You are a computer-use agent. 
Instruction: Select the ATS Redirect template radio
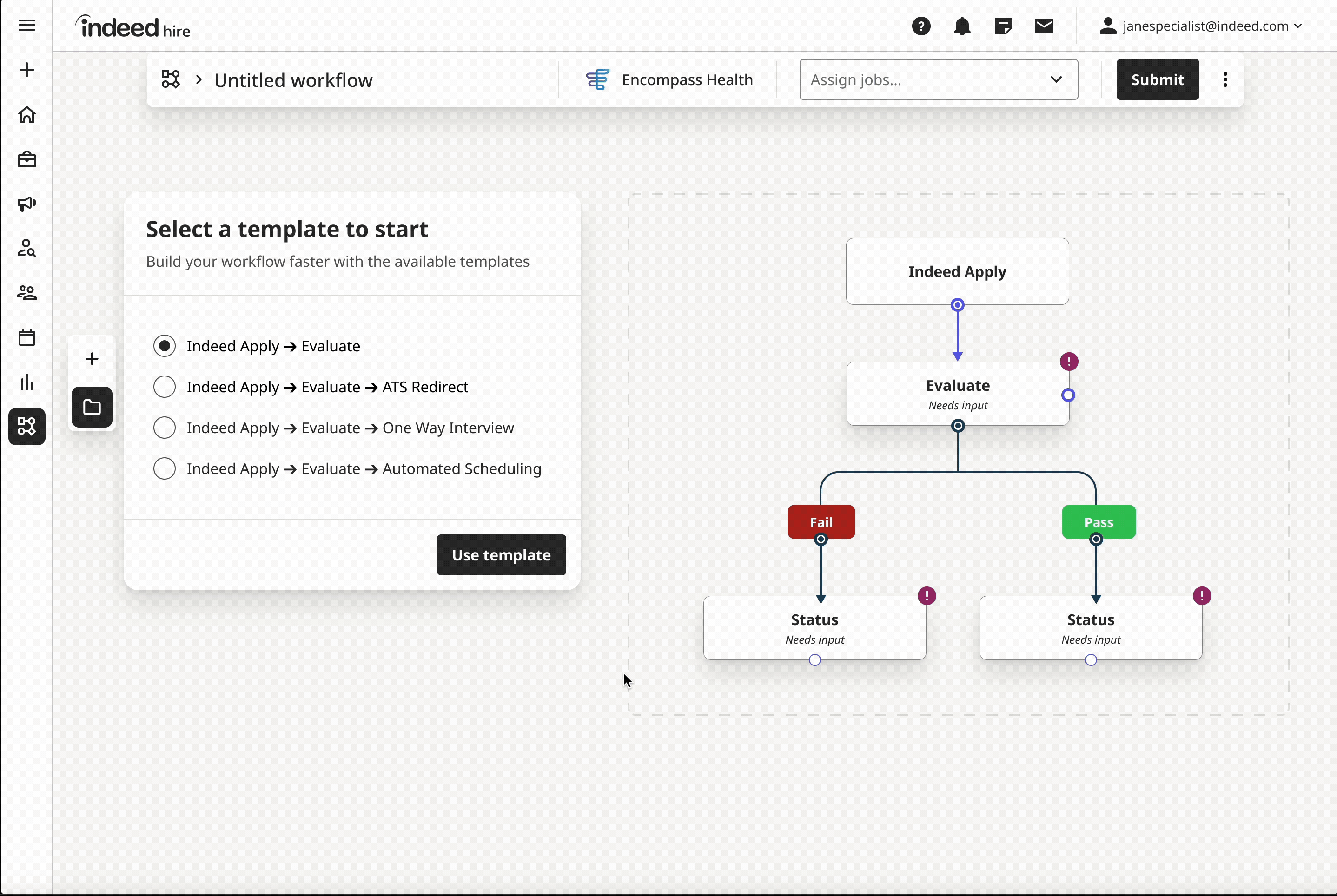165,387
